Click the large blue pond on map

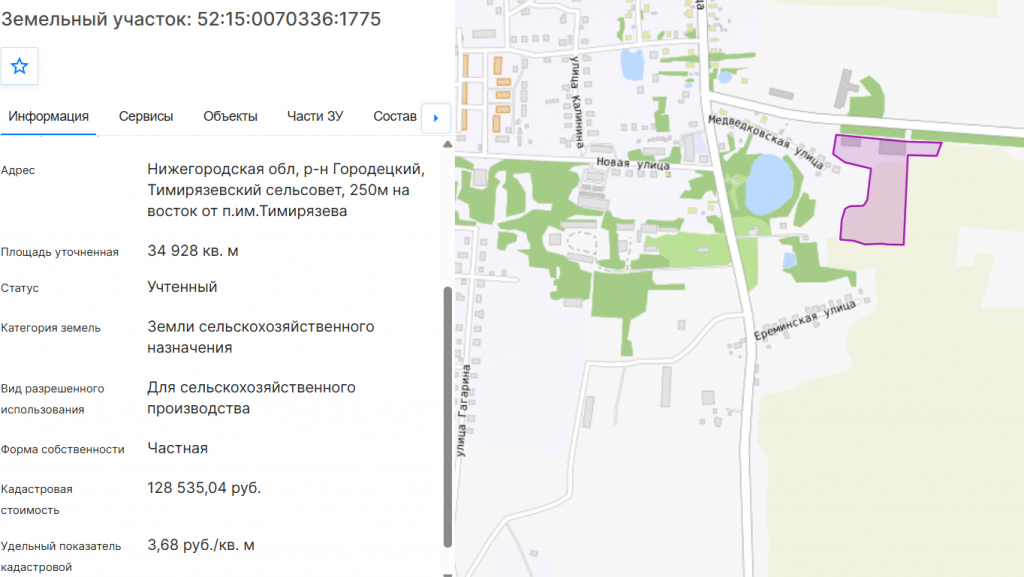tap(769, 184)
